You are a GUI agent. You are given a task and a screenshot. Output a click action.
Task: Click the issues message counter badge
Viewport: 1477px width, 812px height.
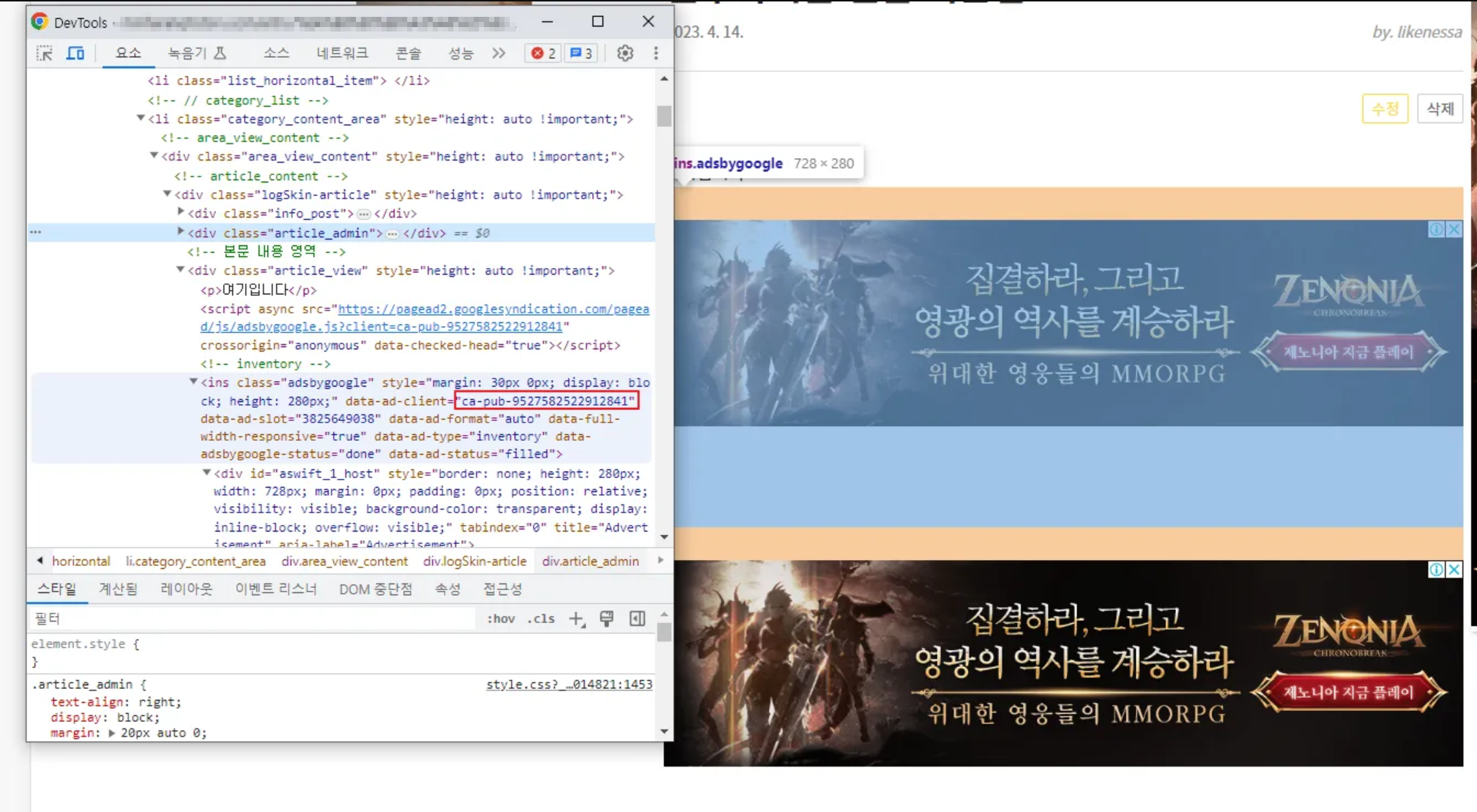pos(581,53)
